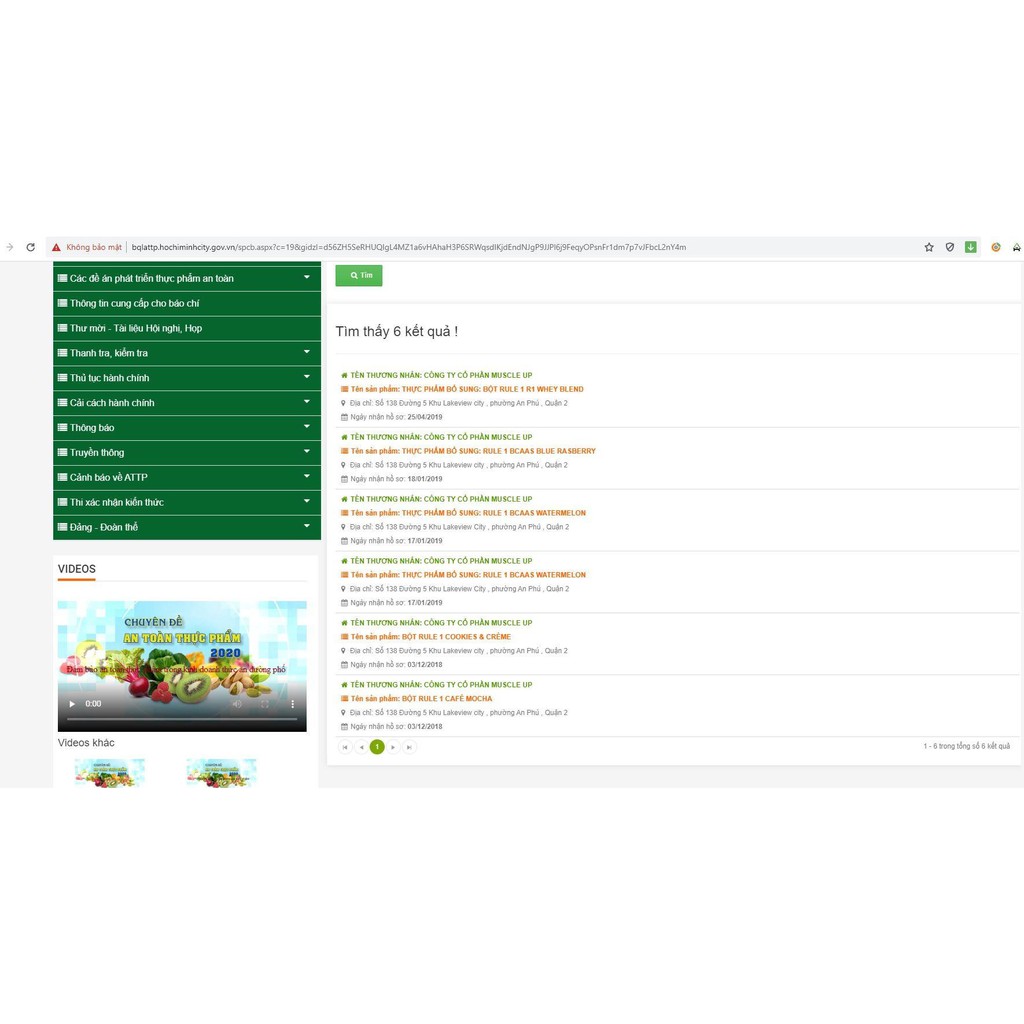This screenshot has width=1024, height=1024.
Task: Go to the last results page
Action: [409, 747]
